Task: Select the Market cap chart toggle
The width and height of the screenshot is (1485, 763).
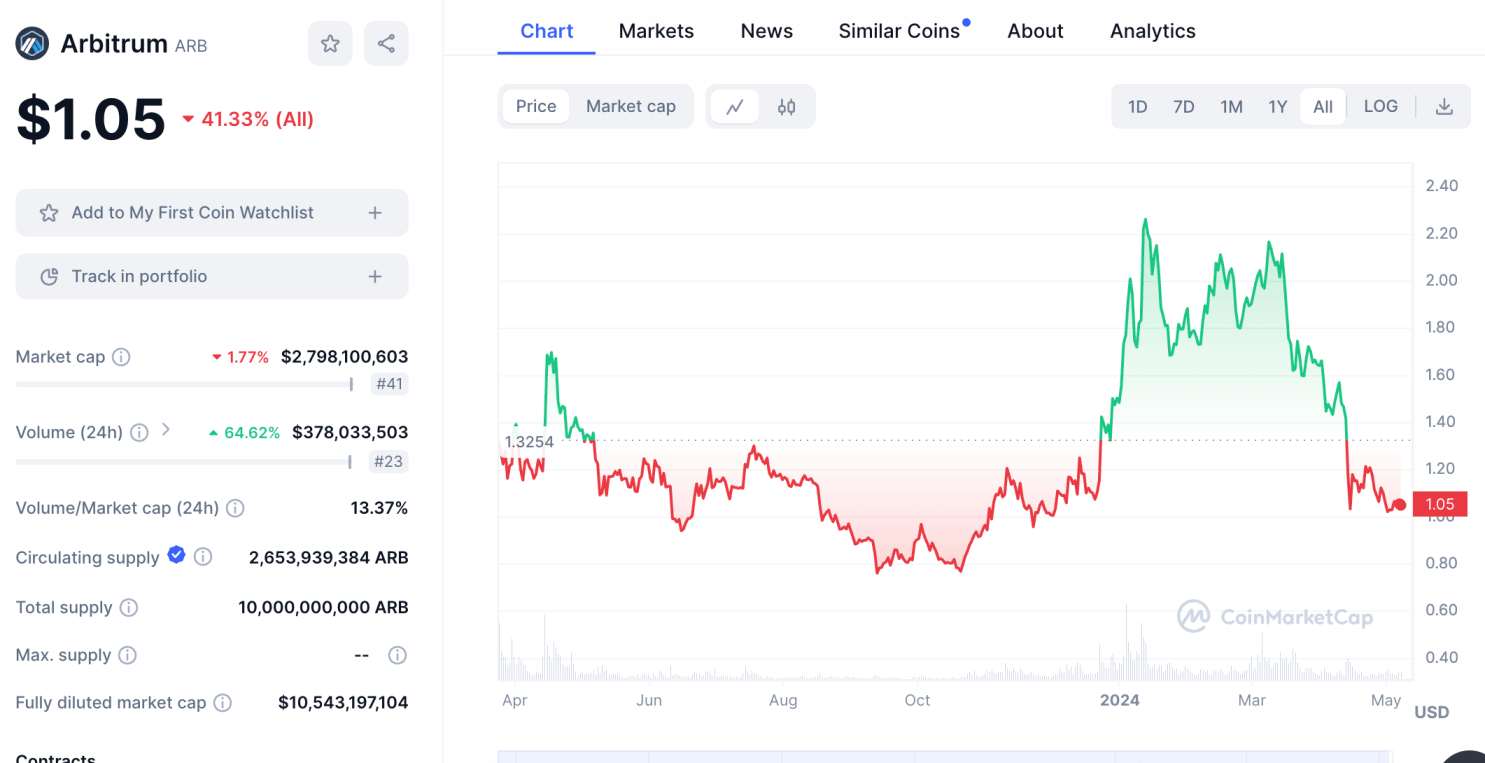Action: pos(631,106)
